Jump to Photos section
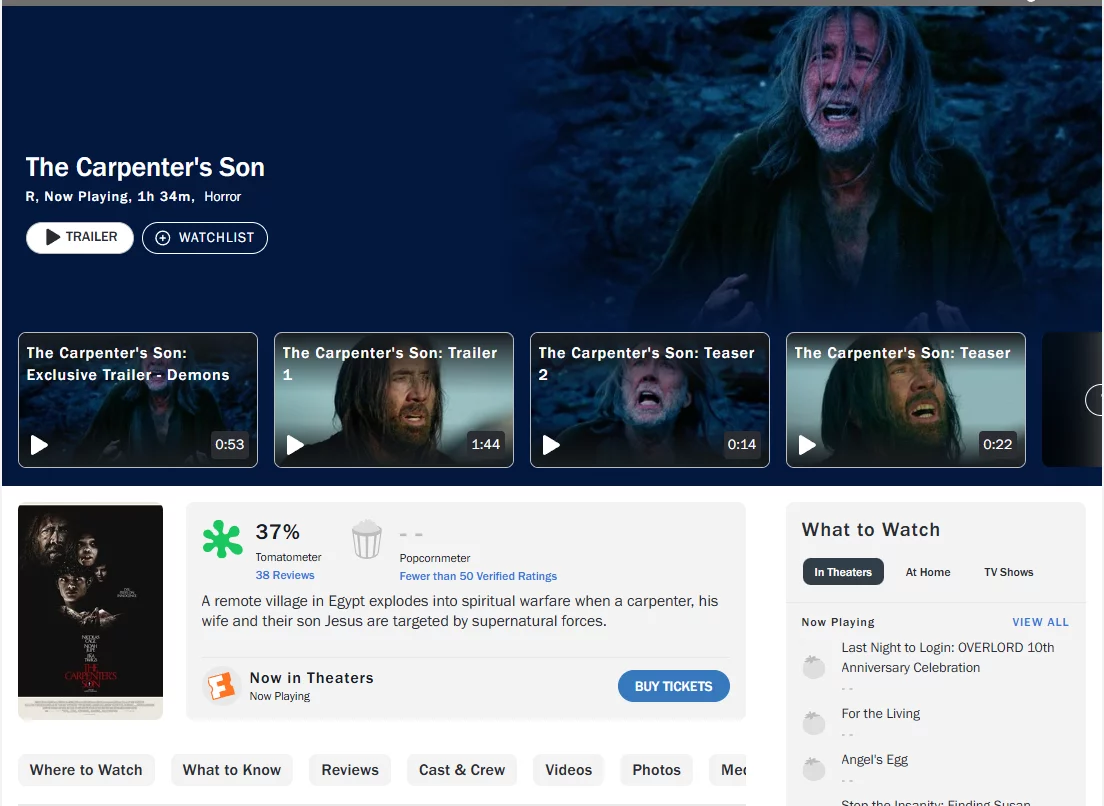The image size is (1104, 806). pyautogui.click(x=656, y=770)
